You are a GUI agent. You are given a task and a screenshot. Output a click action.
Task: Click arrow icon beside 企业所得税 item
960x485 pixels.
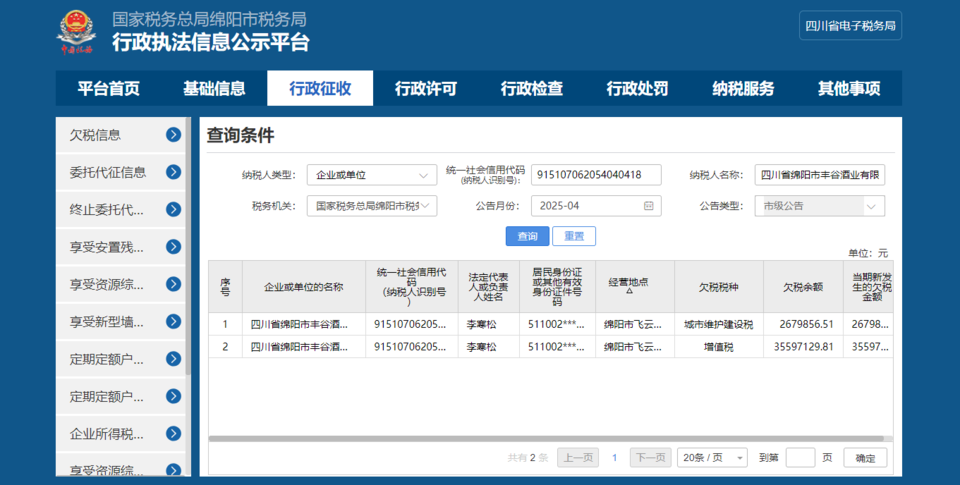pyautogui.click(x=174, y=433)
